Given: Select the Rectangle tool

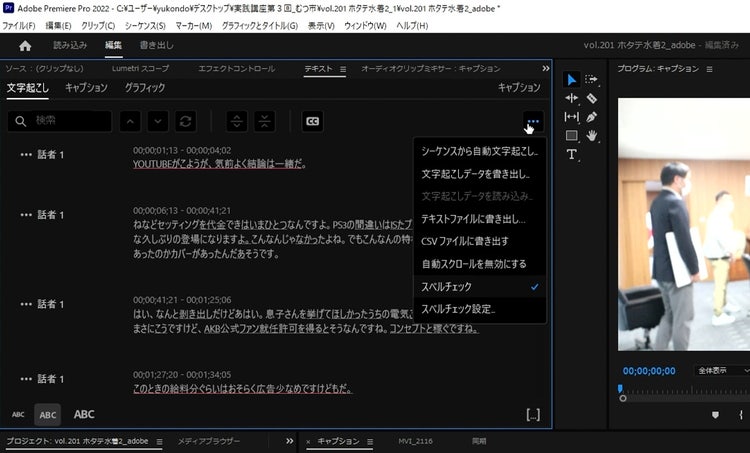Looking at the screenshot, I should (x=571, y=136).
